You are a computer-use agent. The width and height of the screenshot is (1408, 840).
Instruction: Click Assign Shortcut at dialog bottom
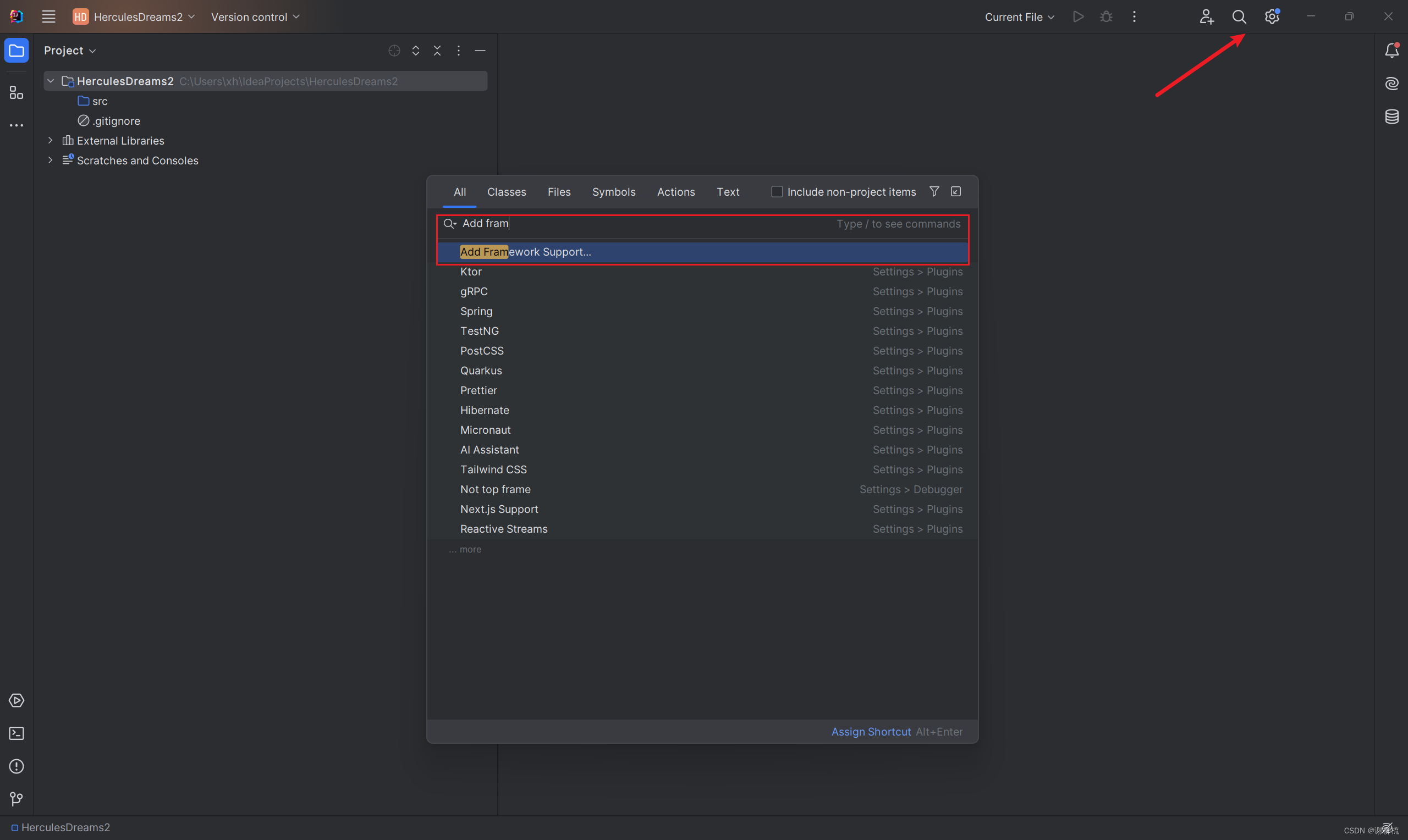[x=870, y=731]
